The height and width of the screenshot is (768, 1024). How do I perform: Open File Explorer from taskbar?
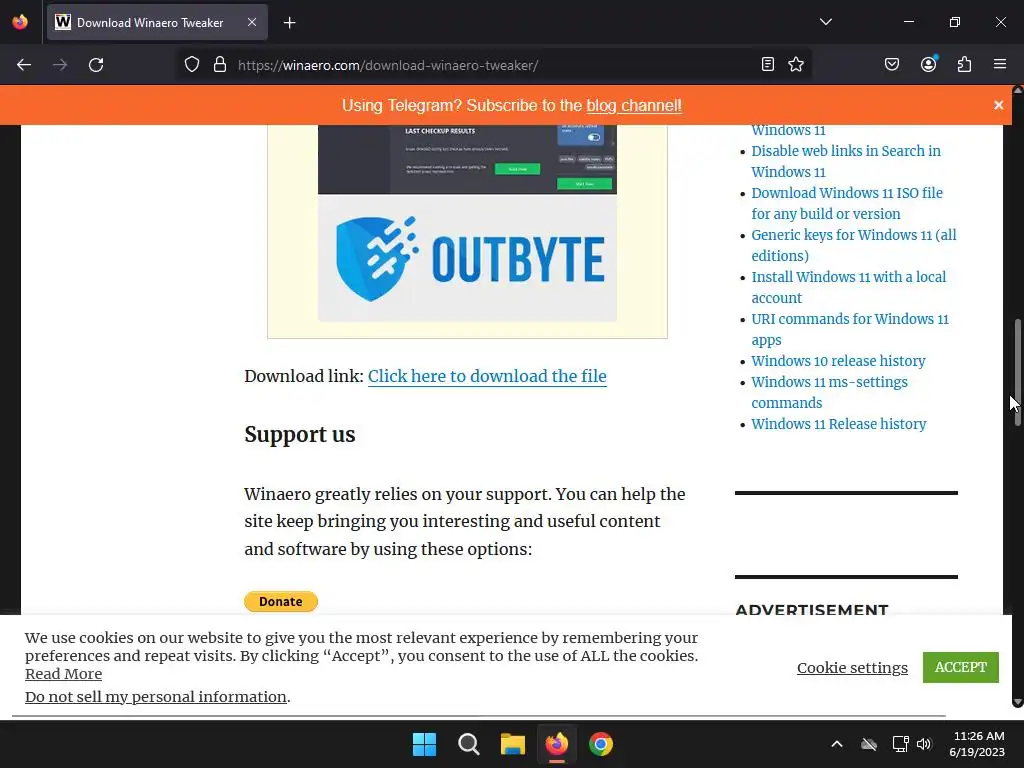pyautogui.click(x=513, y=744)
